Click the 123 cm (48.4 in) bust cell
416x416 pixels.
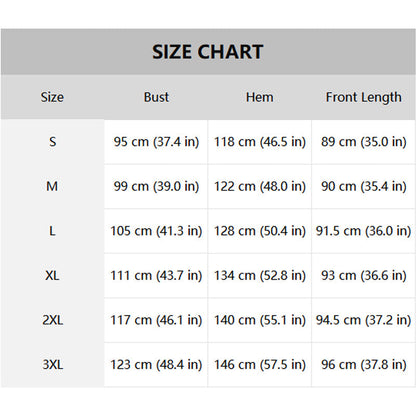[156, 365]
